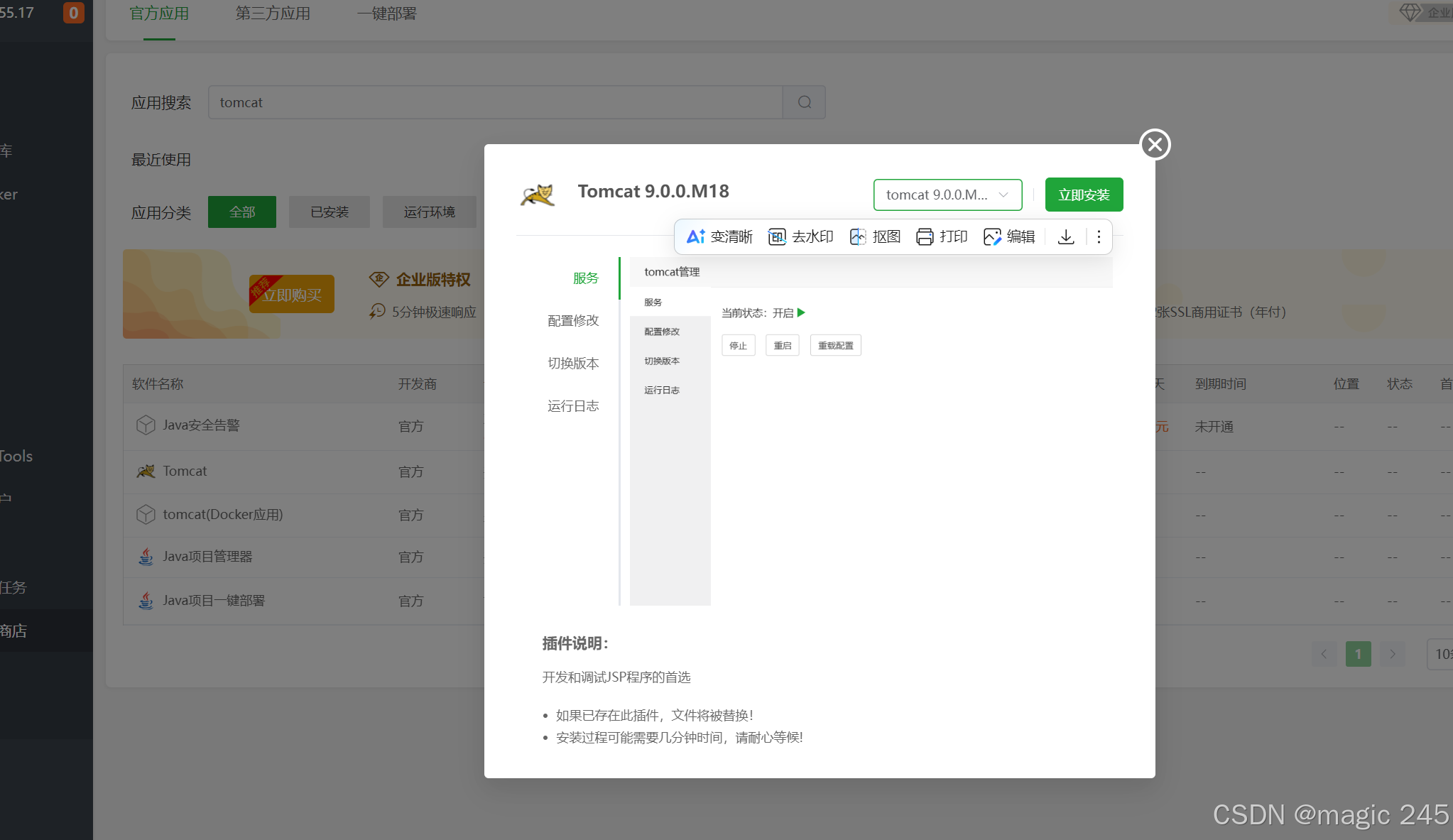This screenshot has height=840, width=1453.
Task: Select the 已安装 category filter
Action: pyautogui.click(x=330, y=212)
